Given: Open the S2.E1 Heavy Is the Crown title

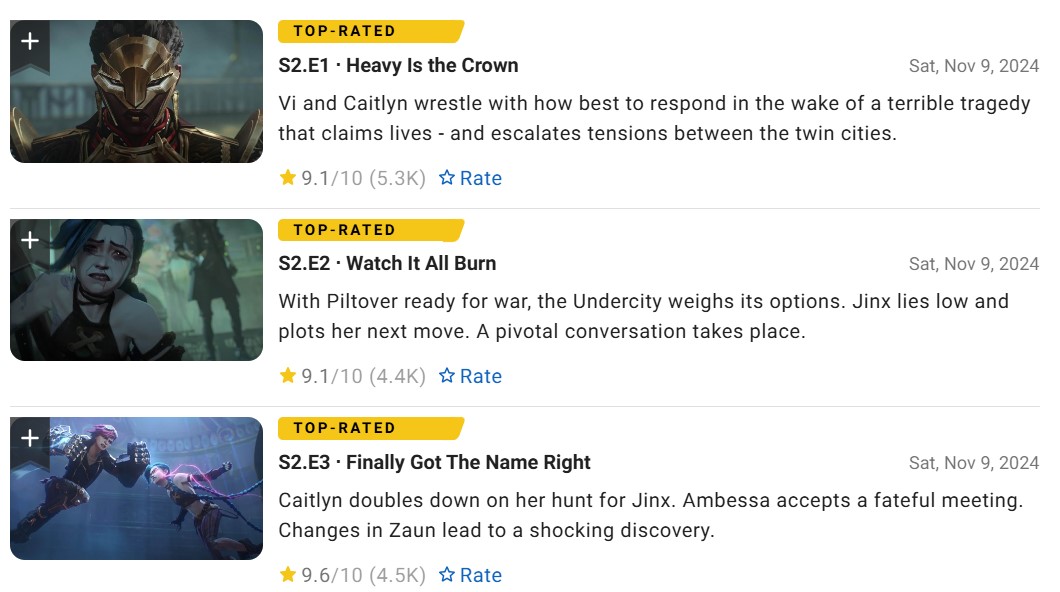Looking at the screenshot, I should [x=398, y=66].
